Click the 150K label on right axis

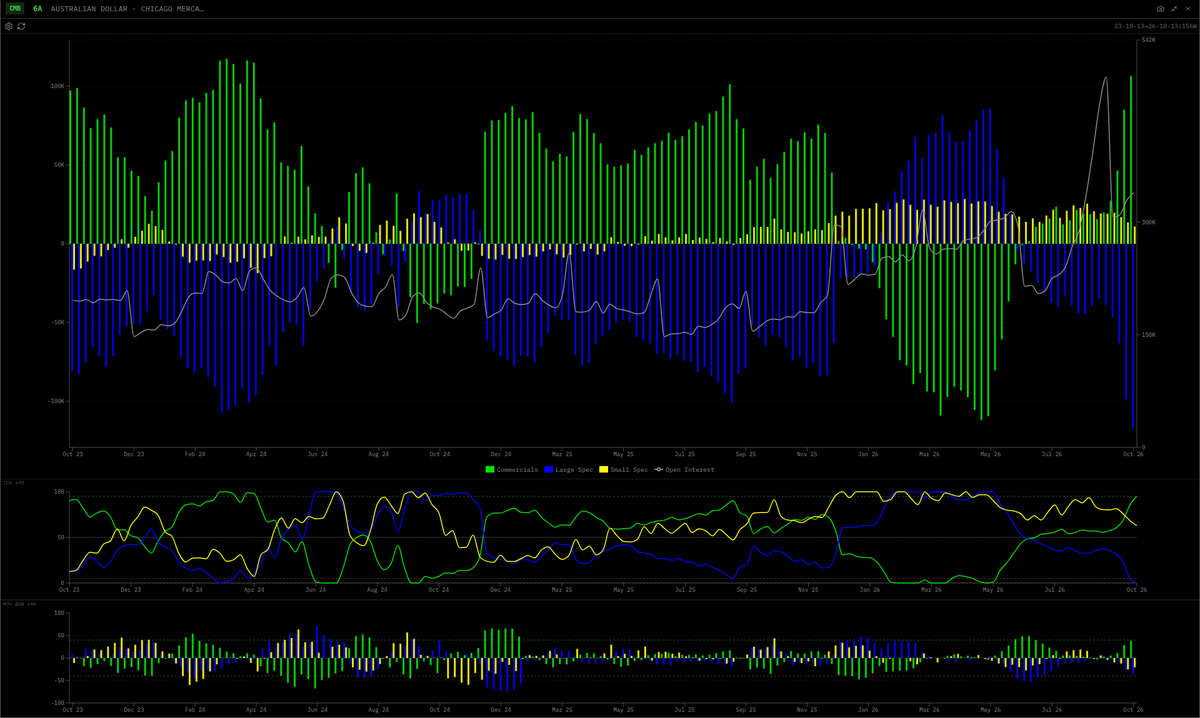1149,335
